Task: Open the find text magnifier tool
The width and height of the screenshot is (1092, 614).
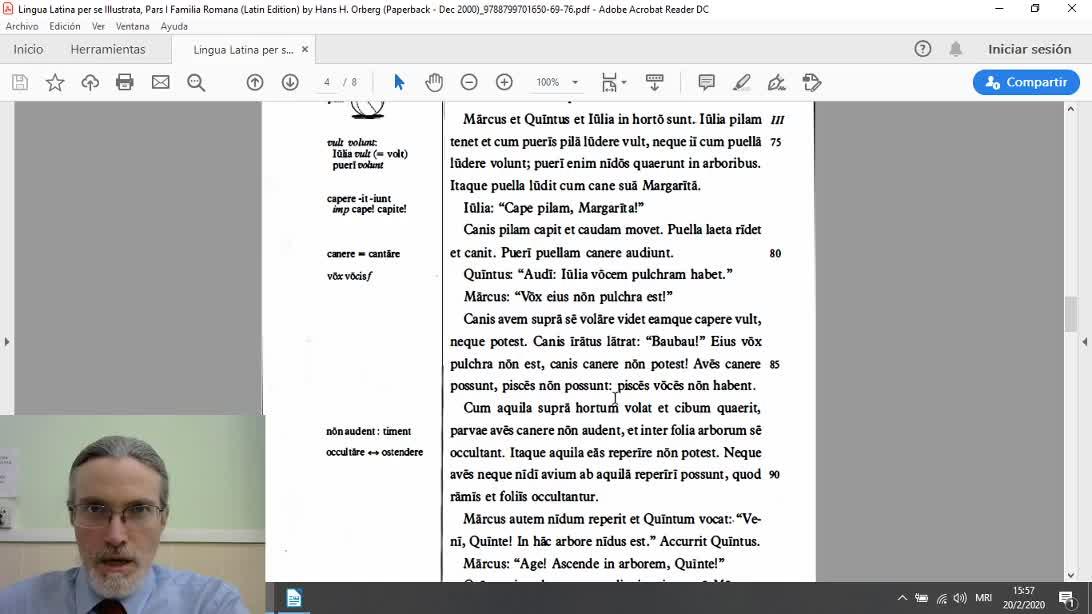Action: tap(196, 82)
